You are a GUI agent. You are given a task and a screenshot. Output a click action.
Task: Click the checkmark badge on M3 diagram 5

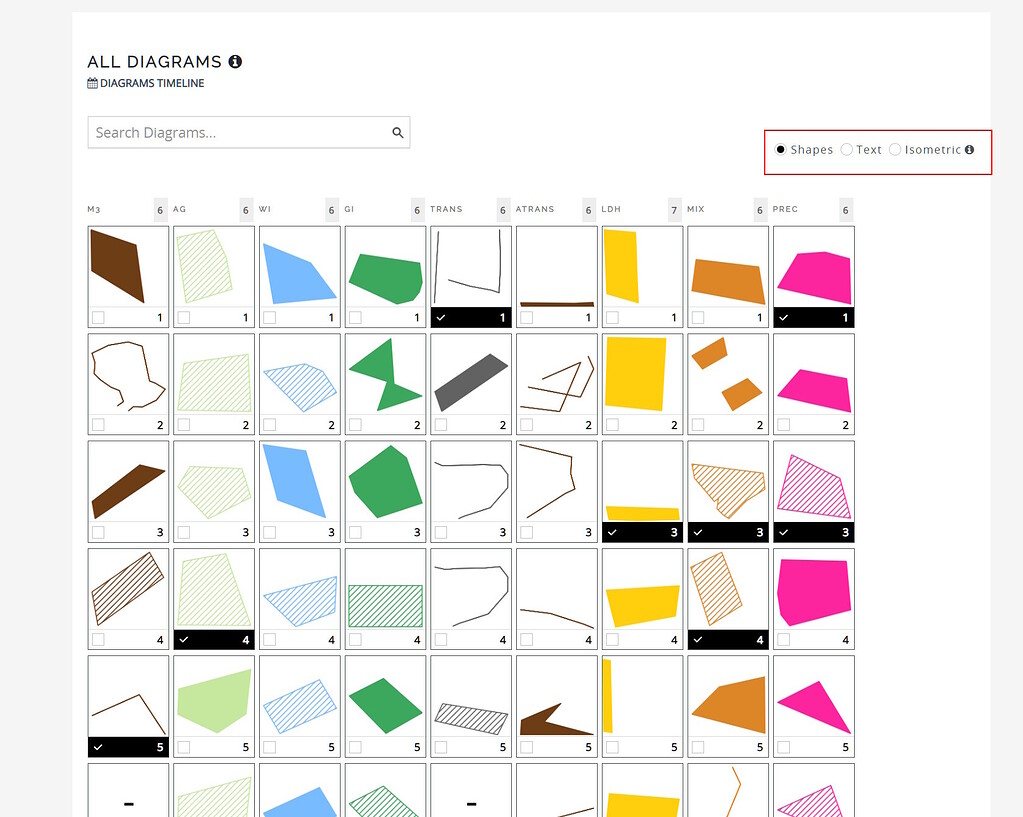[97, 746]
